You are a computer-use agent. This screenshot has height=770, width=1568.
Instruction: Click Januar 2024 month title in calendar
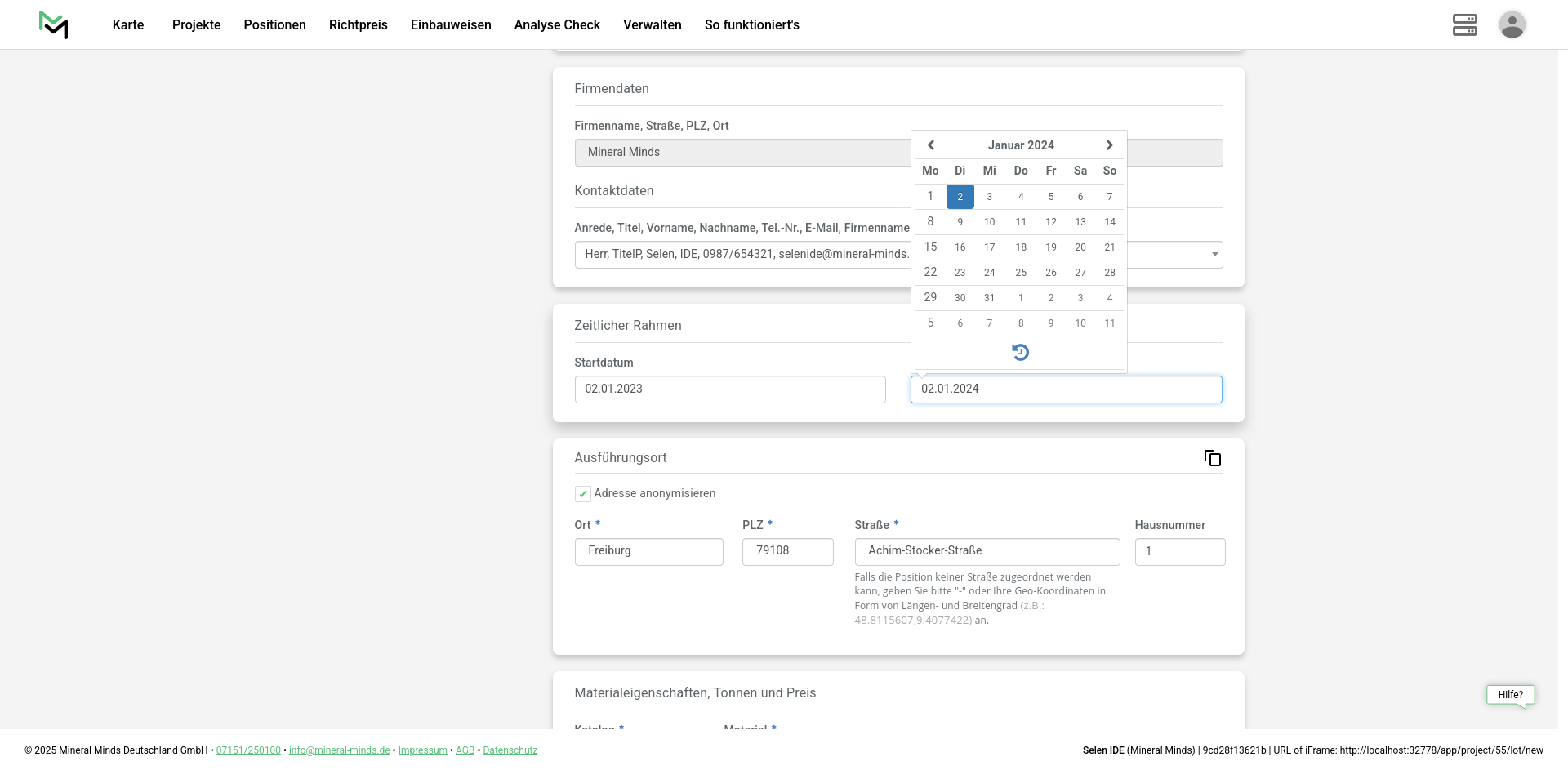[1021, 145]
